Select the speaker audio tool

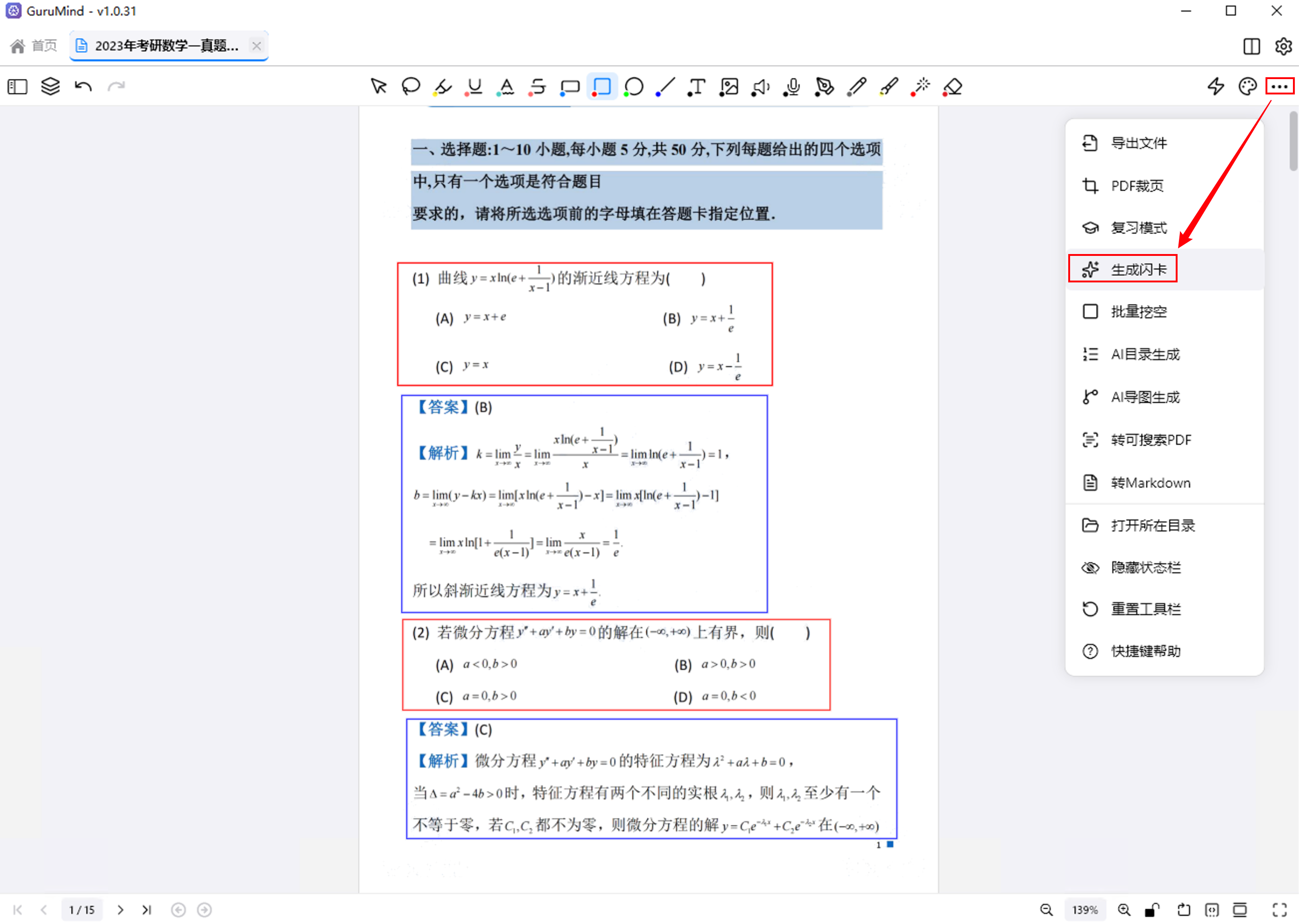click(x=761, y=87)
